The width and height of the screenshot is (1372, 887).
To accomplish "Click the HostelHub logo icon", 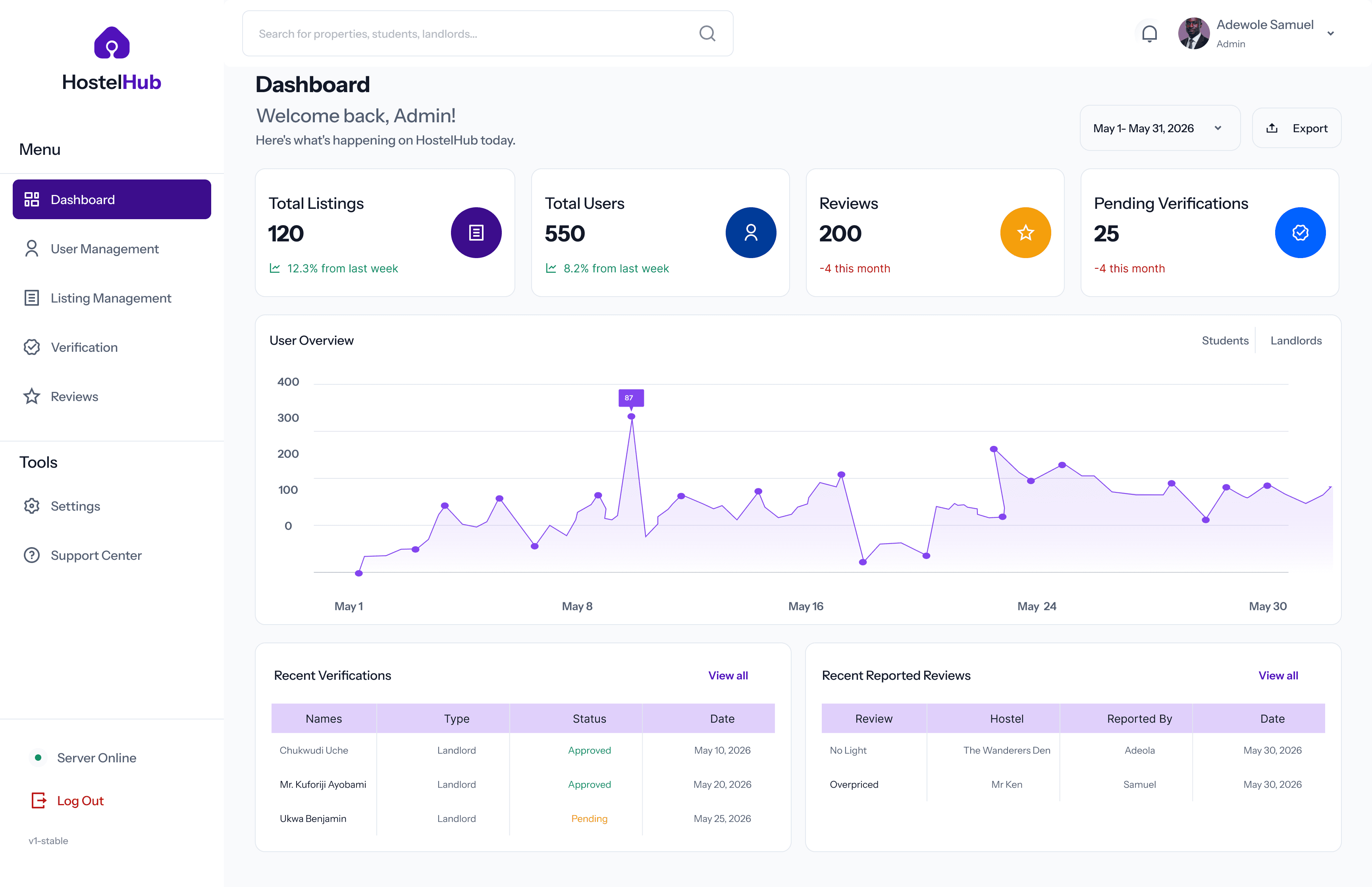I will tap(112, 42).
